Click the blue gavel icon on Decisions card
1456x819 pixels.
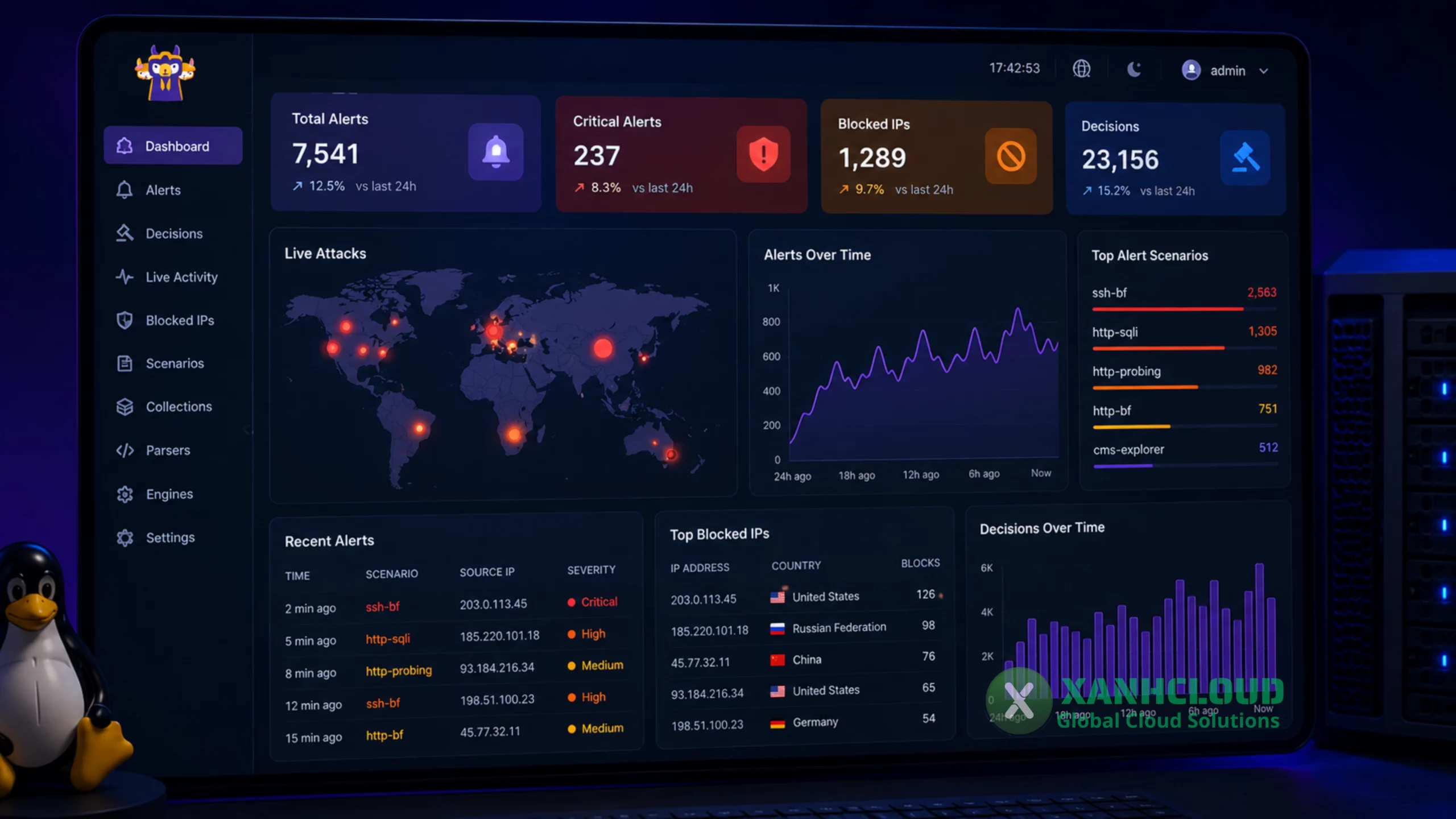(x=1245, y=158)
